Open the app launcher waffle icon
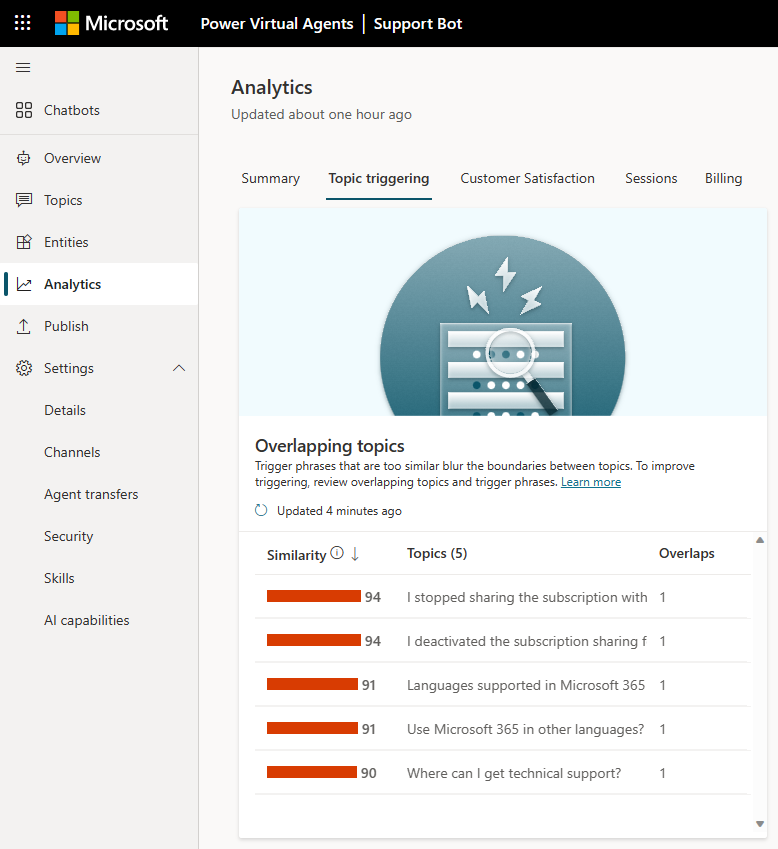 click(x=22, y=23)
